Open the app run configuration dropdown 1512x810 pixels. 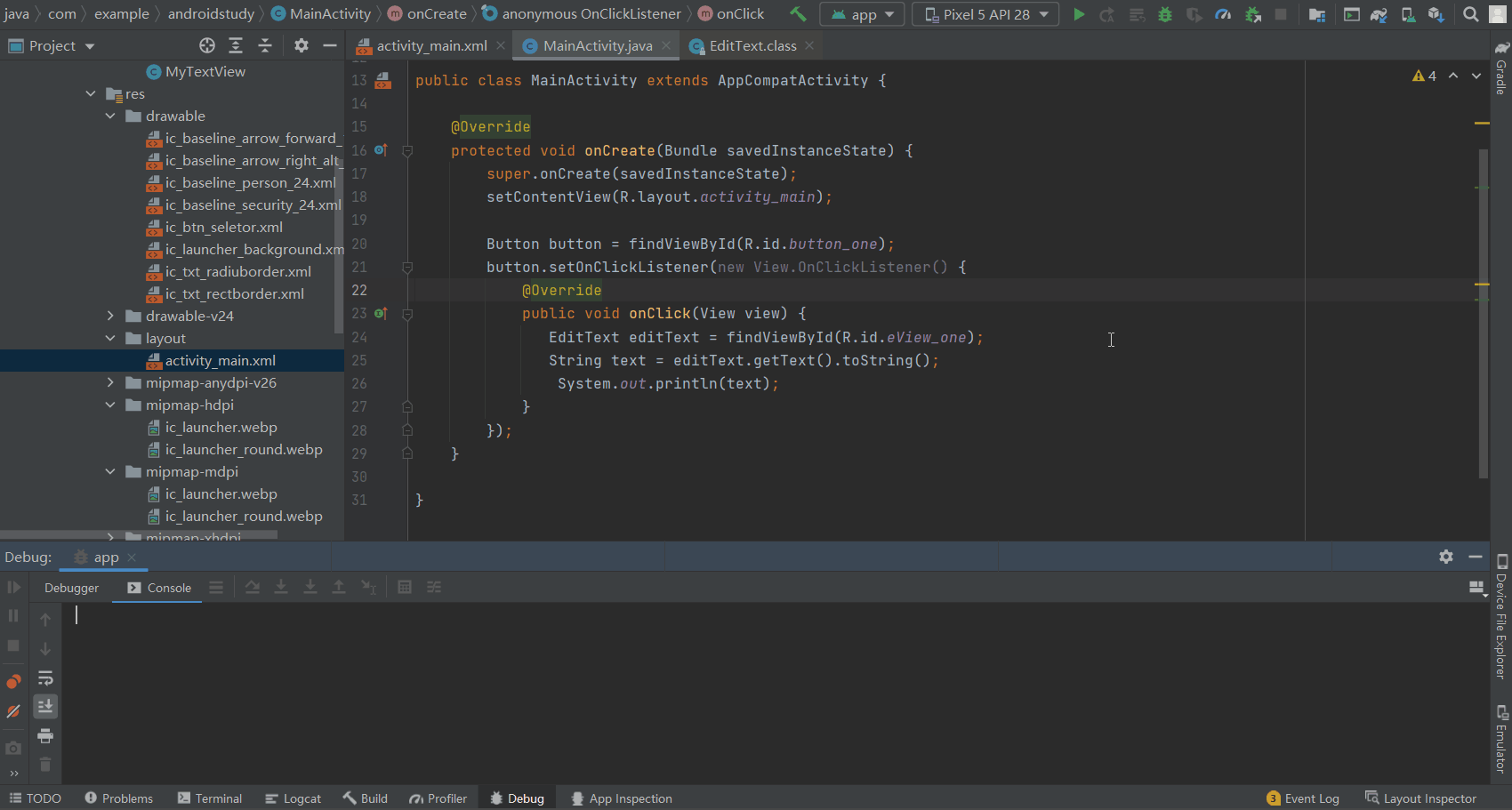click(862, 14)
